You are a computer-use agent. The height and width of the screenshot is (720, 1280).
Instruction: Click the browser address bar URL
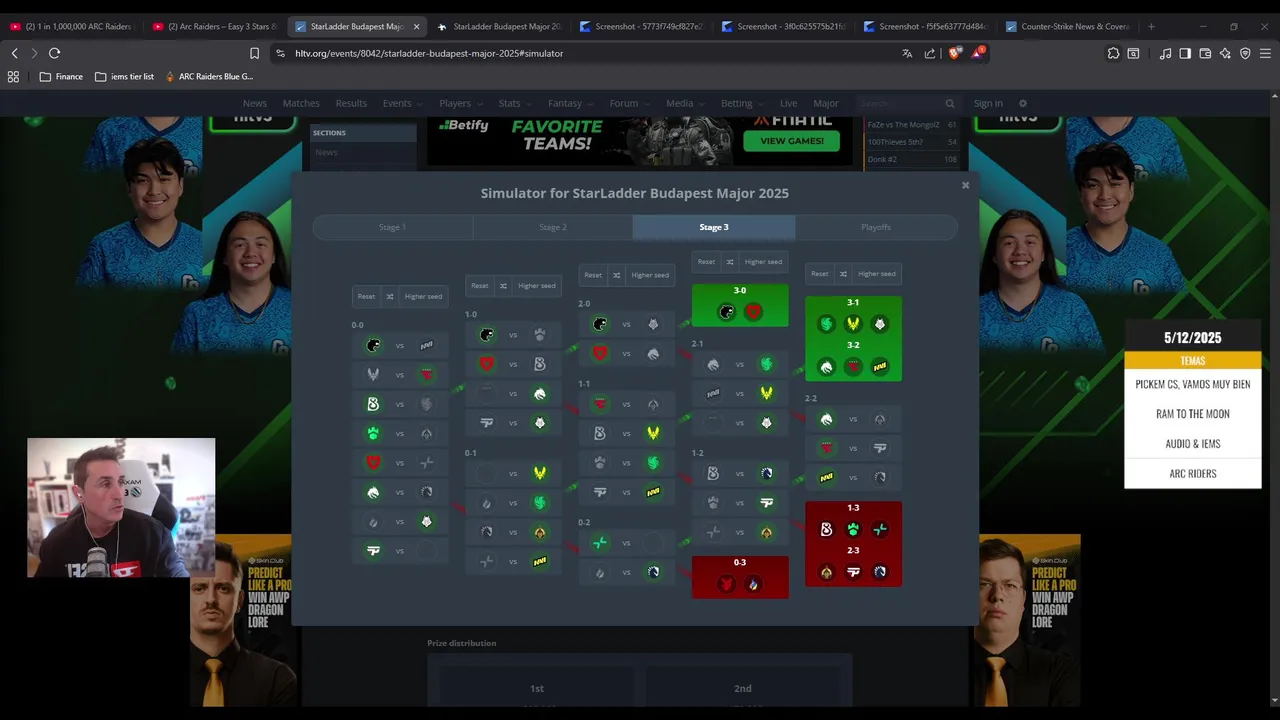tap(429, 53)
